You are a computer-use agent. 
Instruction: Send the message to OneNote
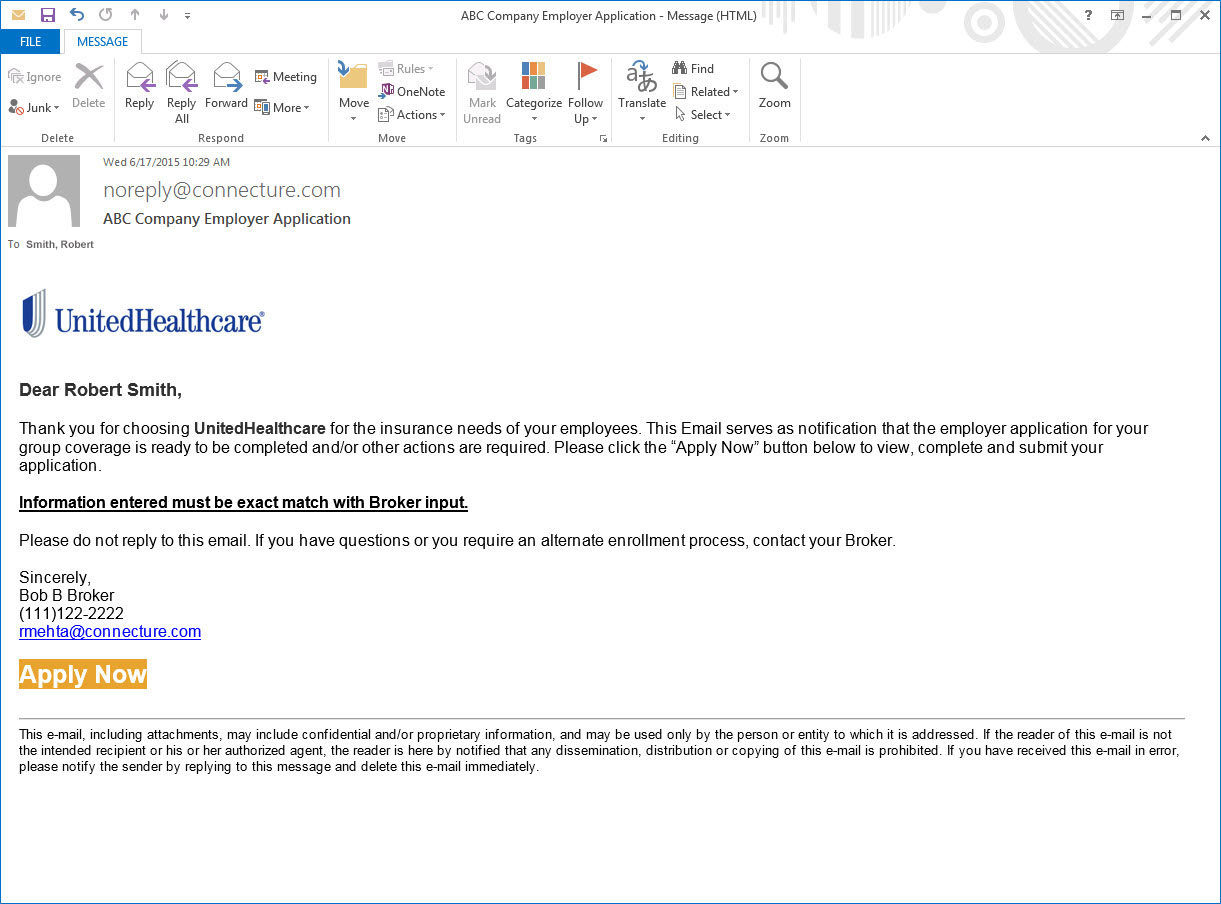click(412, 91)
